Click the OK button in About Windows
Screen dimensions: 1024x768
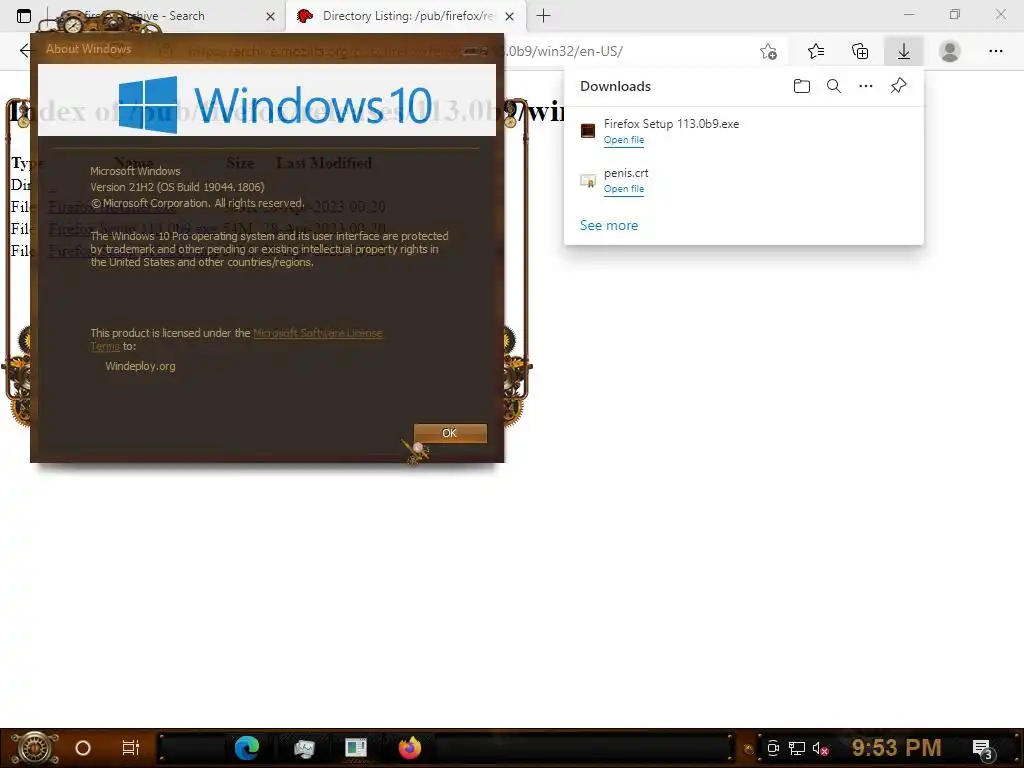click(450, 433)
